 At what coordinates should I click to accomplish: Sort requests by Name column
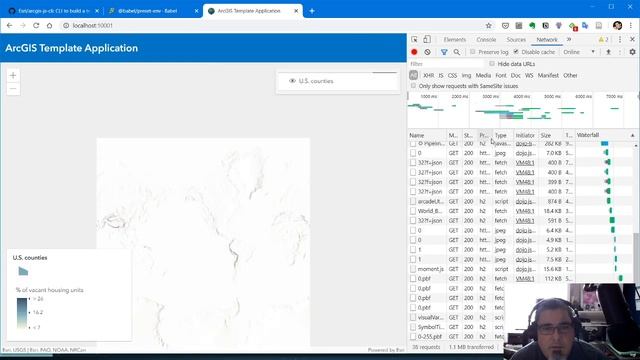(427, 135)
